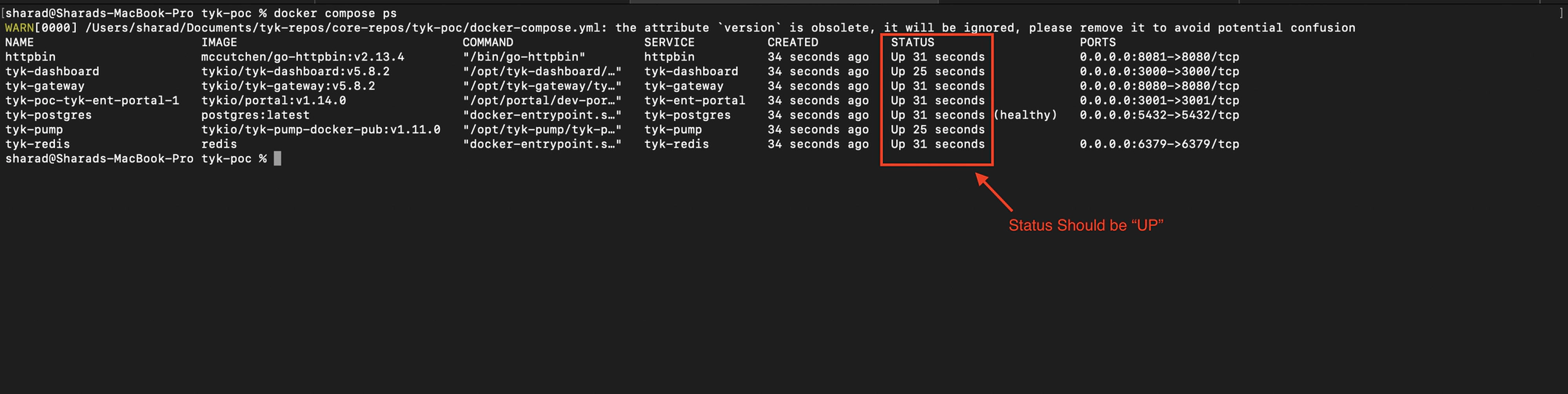Click the "/opt/tyk-gateway/ty…" command entry
Image resolution: width=1568 pixels, height=394 pixels.
tap(542, 86)
